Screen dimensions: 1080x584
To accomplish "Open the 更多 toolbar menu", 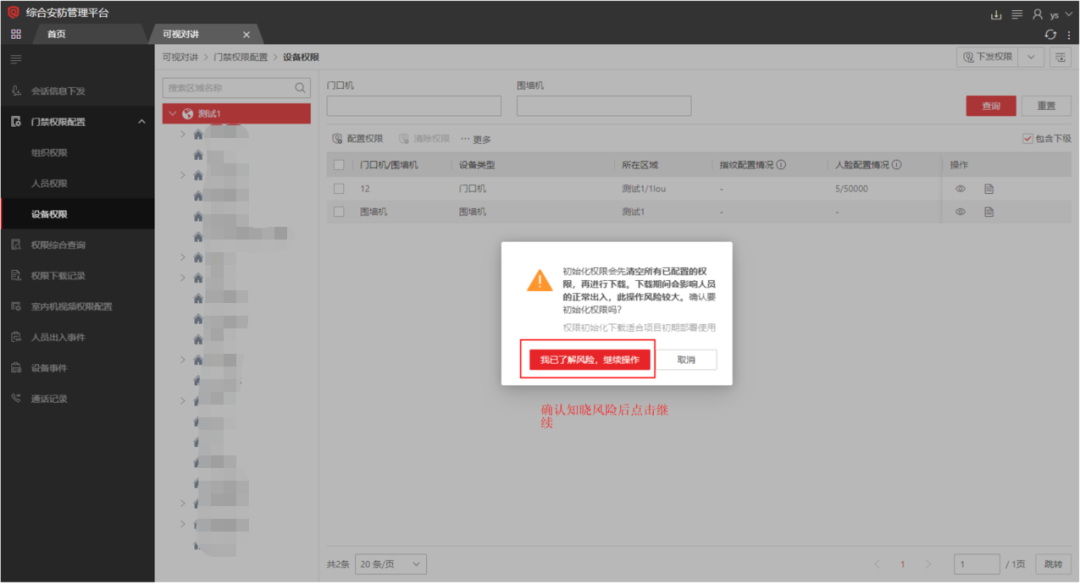I will coord(476,139).
